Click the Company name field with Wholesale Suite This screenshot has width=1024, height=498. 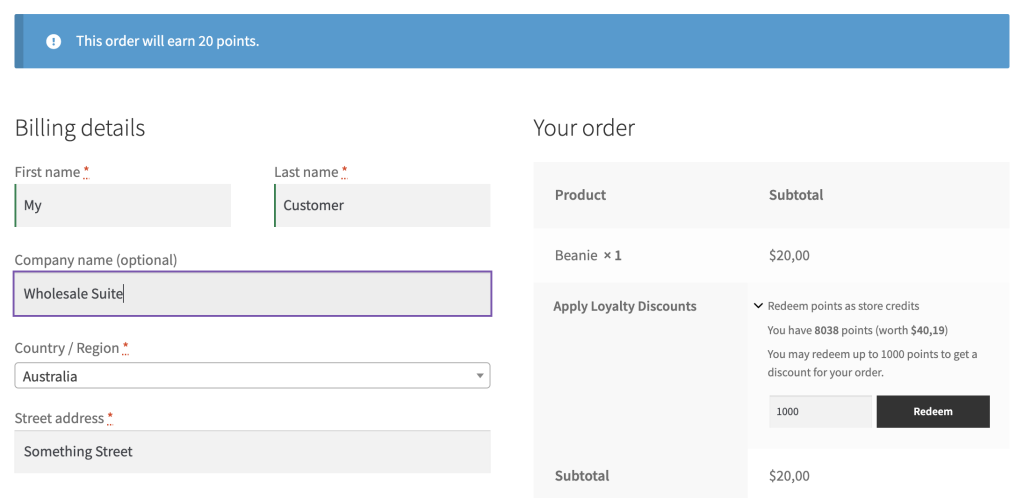pos(252,294)
